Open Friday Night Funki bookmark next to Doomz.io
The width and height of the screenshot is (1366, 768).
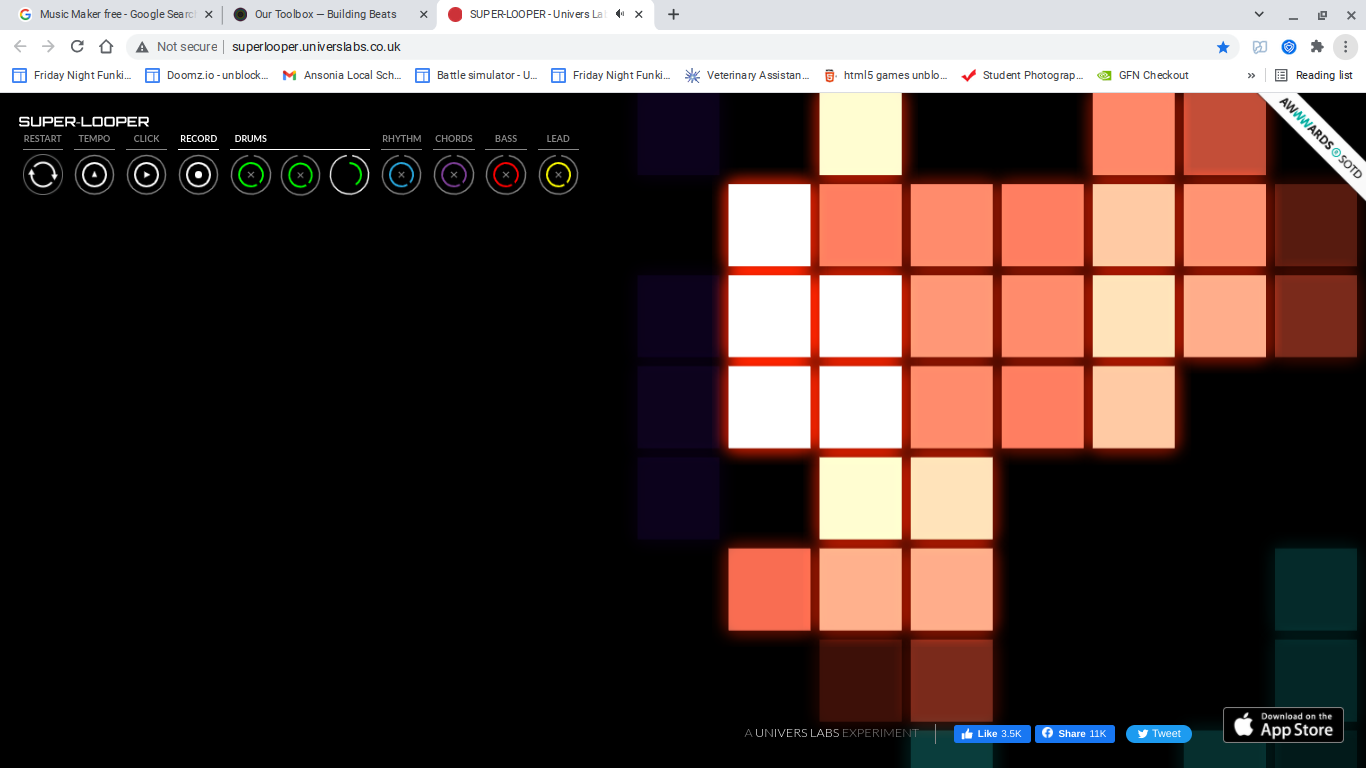pyautogui.click(x=72, y=75)
